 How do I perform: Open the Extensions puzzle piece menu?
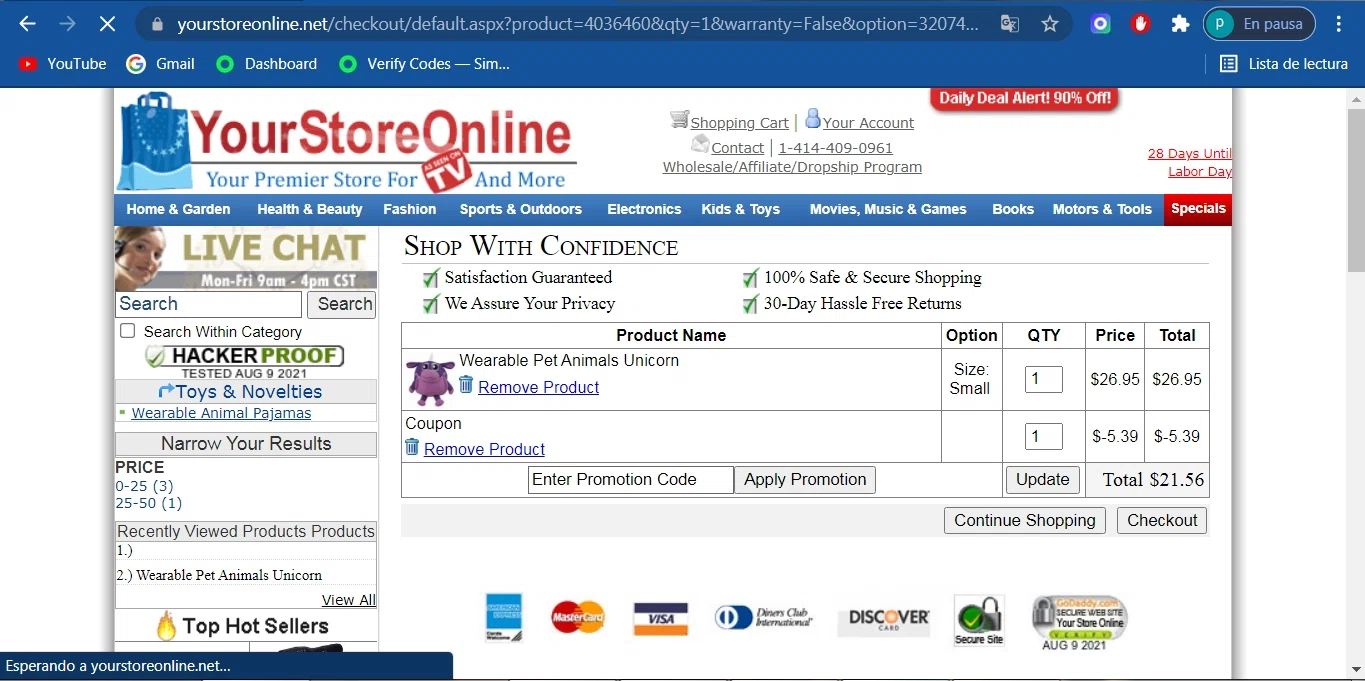(1180, 24)
